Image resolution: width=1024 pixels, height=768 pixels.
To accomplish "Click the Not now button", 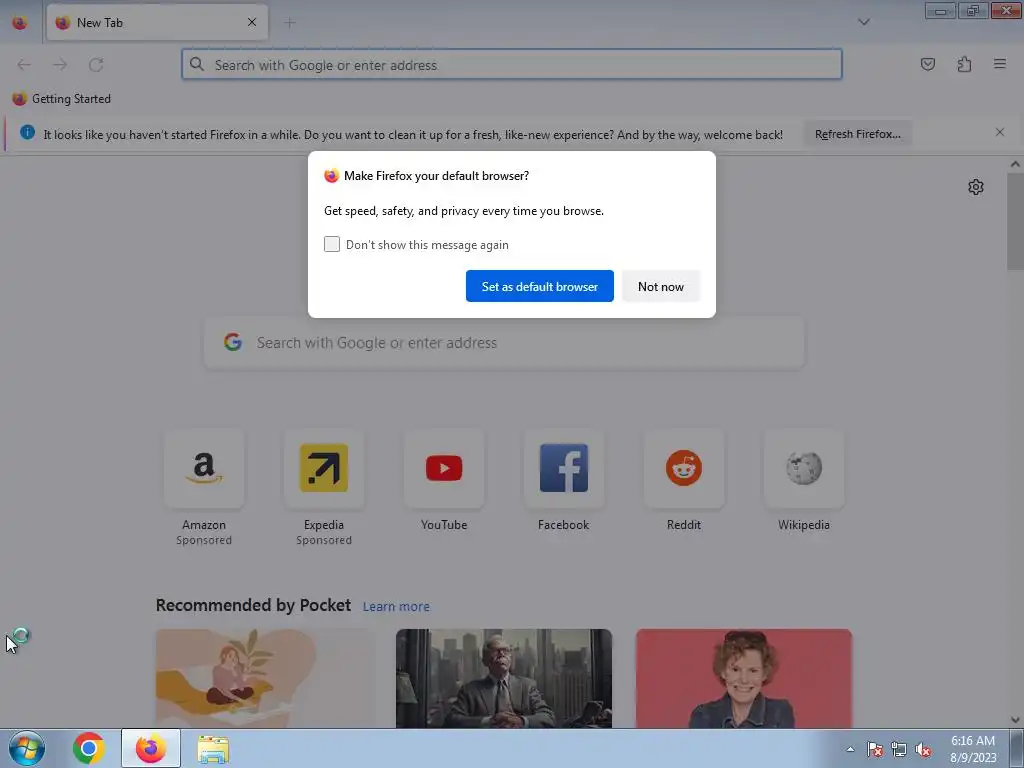I will pos(661,286).
